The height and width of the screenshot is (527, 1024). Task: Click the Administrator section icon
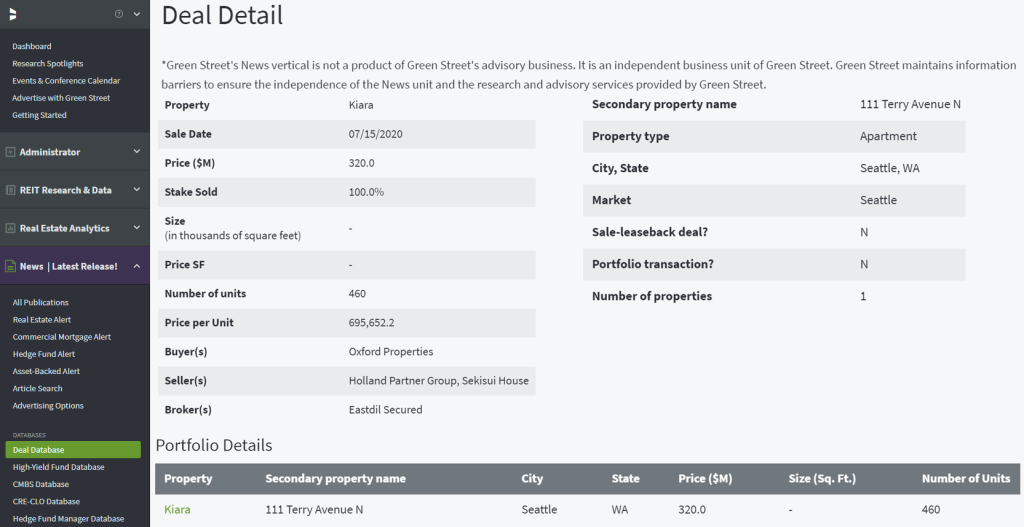[10, 152]
